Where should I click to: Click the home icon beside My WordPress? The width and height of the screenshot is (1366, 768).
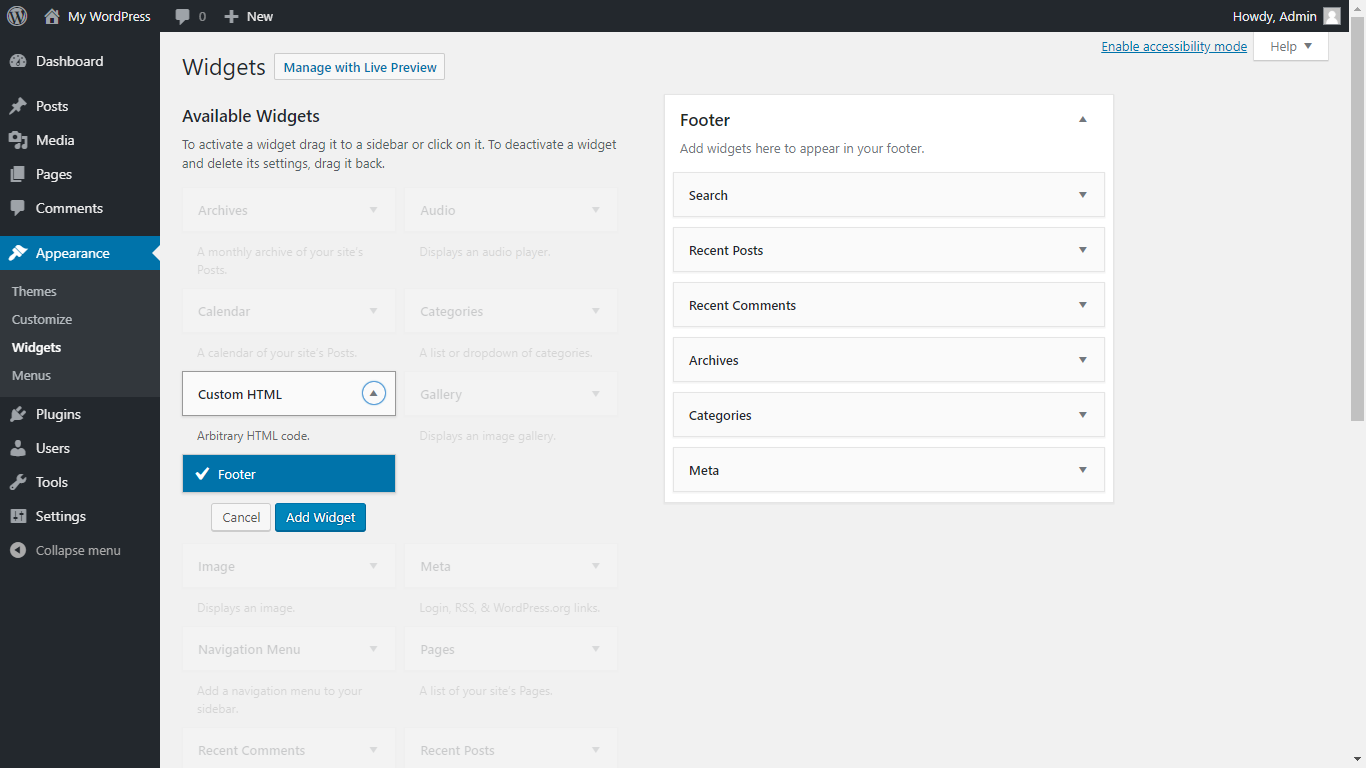pos(52,16)
